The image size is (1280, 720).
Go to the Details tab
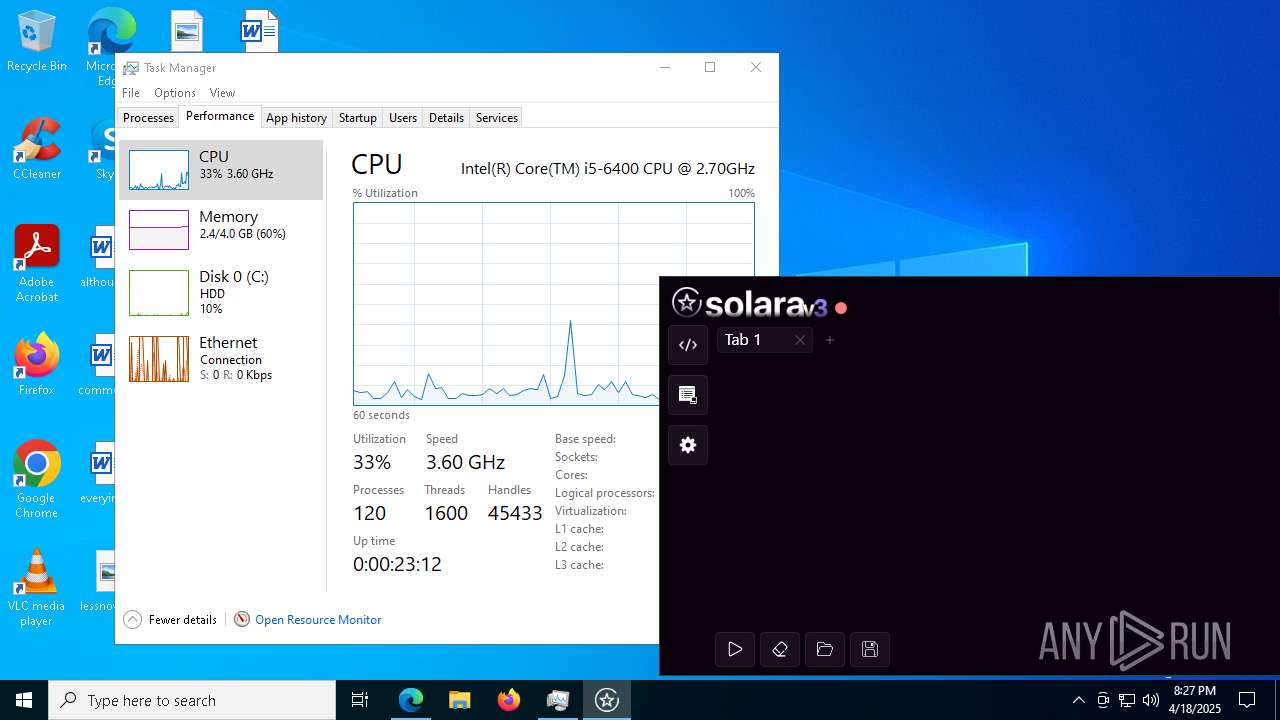click(x=446, y=117)
